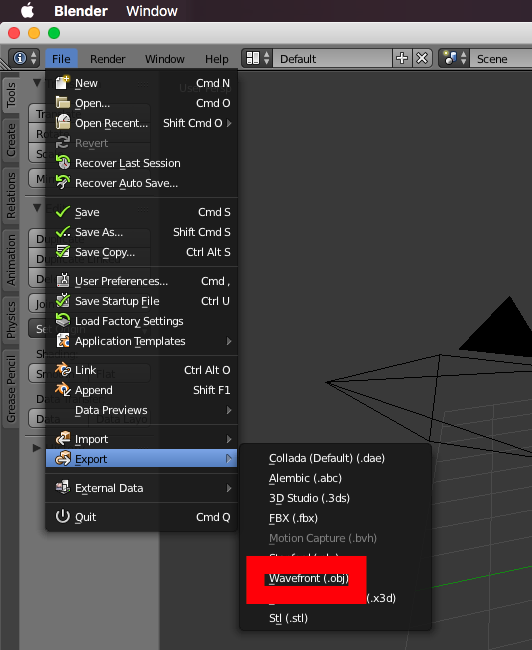Click the Save checkmark icon

click(63, 212)
